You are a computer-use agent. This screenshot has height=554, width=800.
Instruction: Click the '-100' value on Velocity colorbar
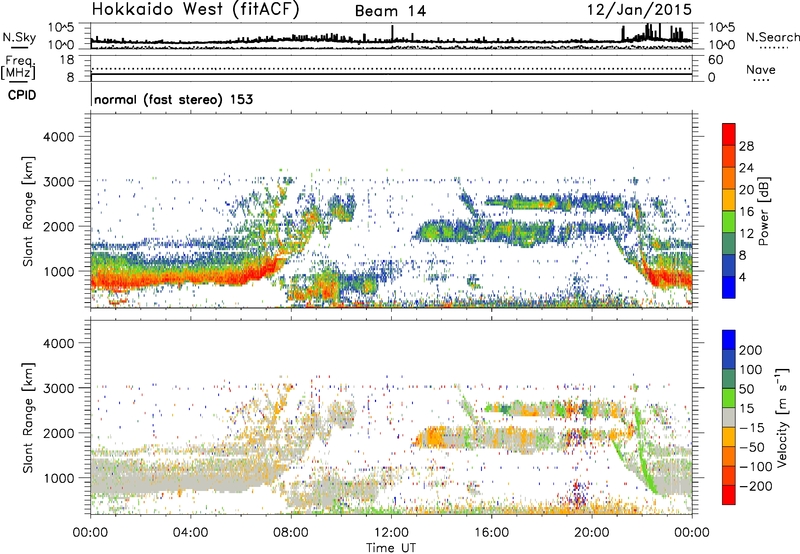coord(754,466)
